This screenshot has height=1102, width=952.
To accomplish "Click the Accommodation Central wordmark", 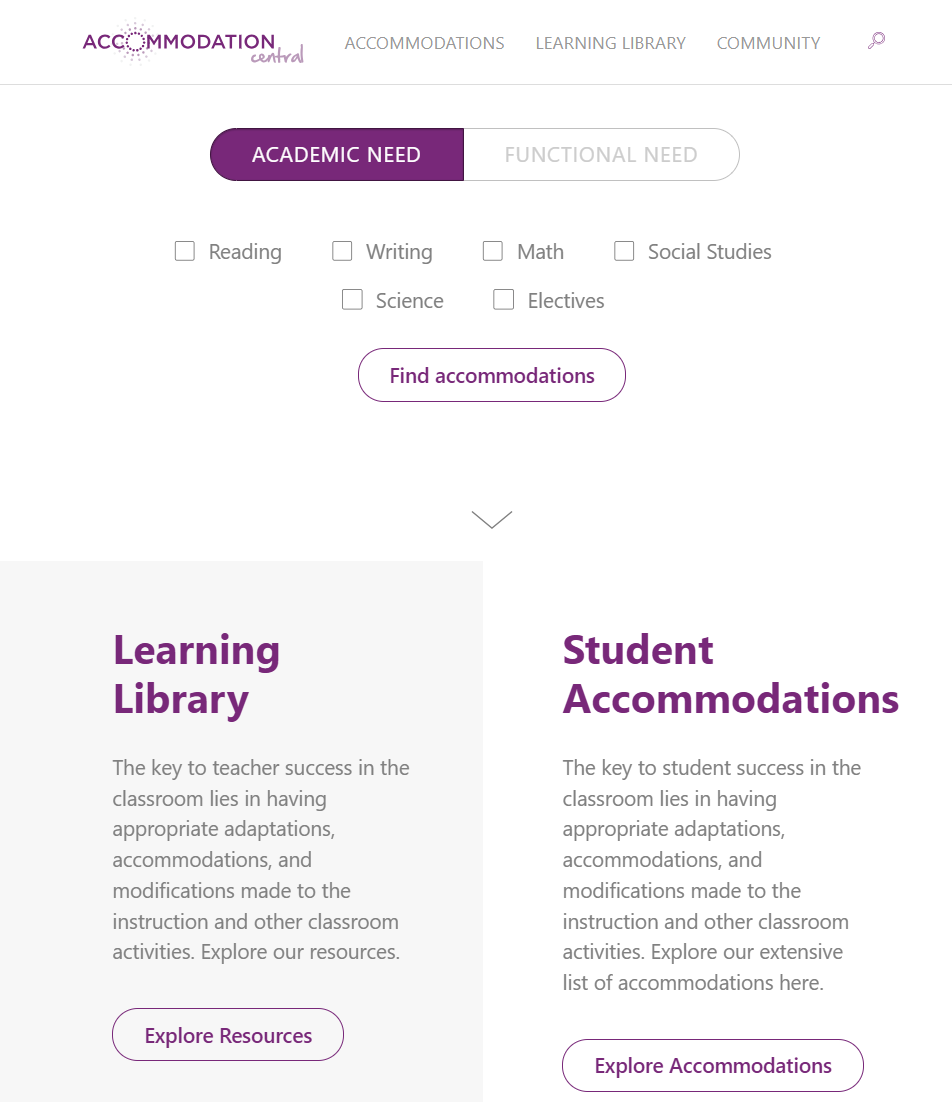I will tap(190, 41).
